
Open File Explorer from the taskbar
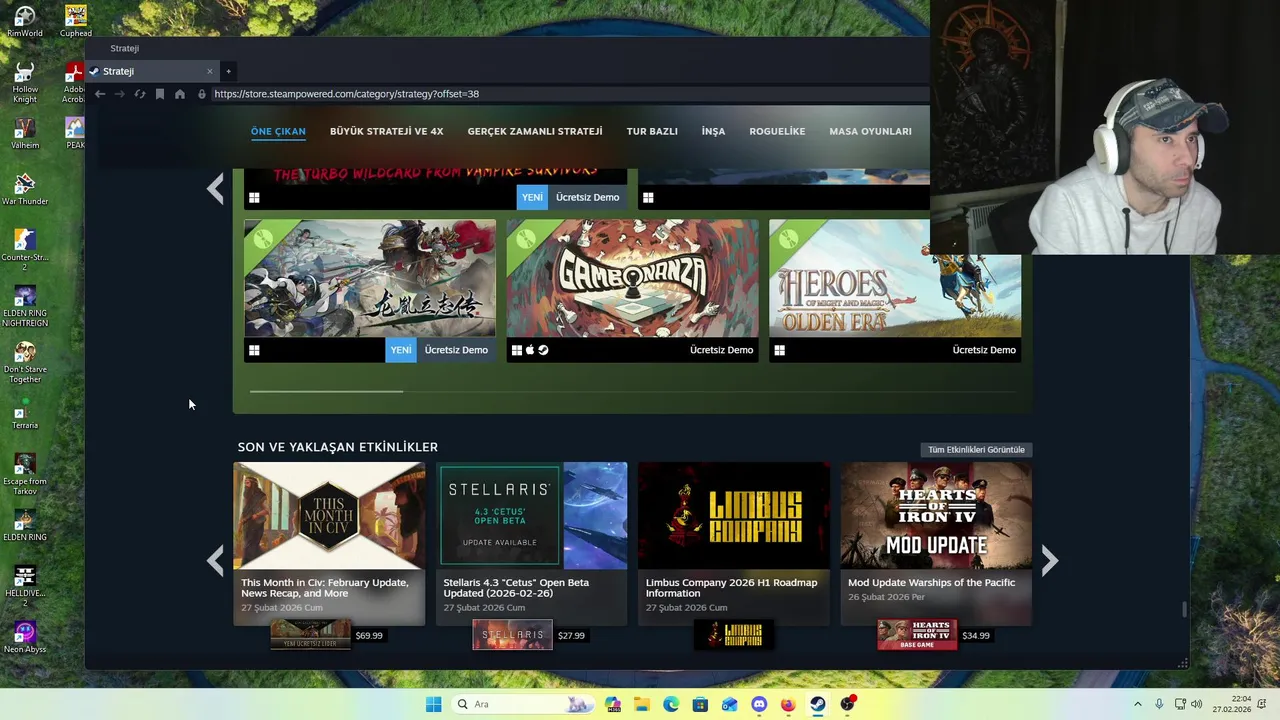(641, 704)
